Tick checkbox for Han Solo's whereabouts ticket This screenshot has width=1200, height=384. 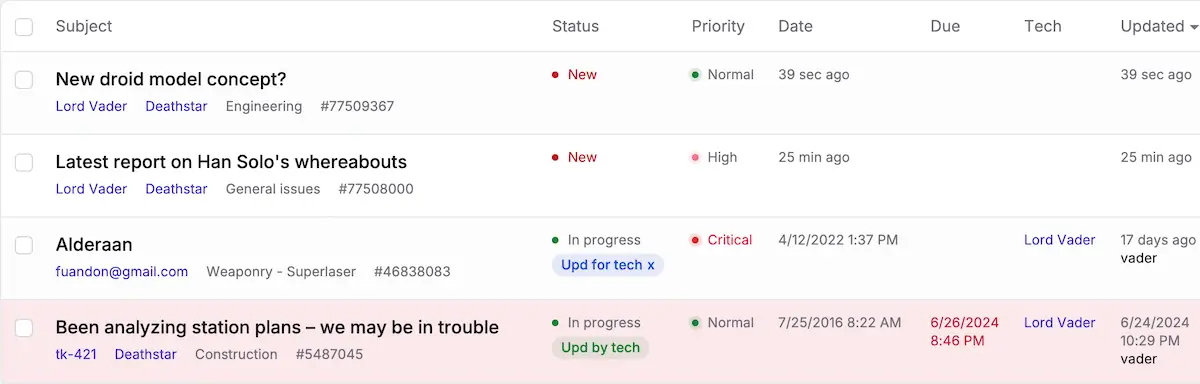click(24, 162)
